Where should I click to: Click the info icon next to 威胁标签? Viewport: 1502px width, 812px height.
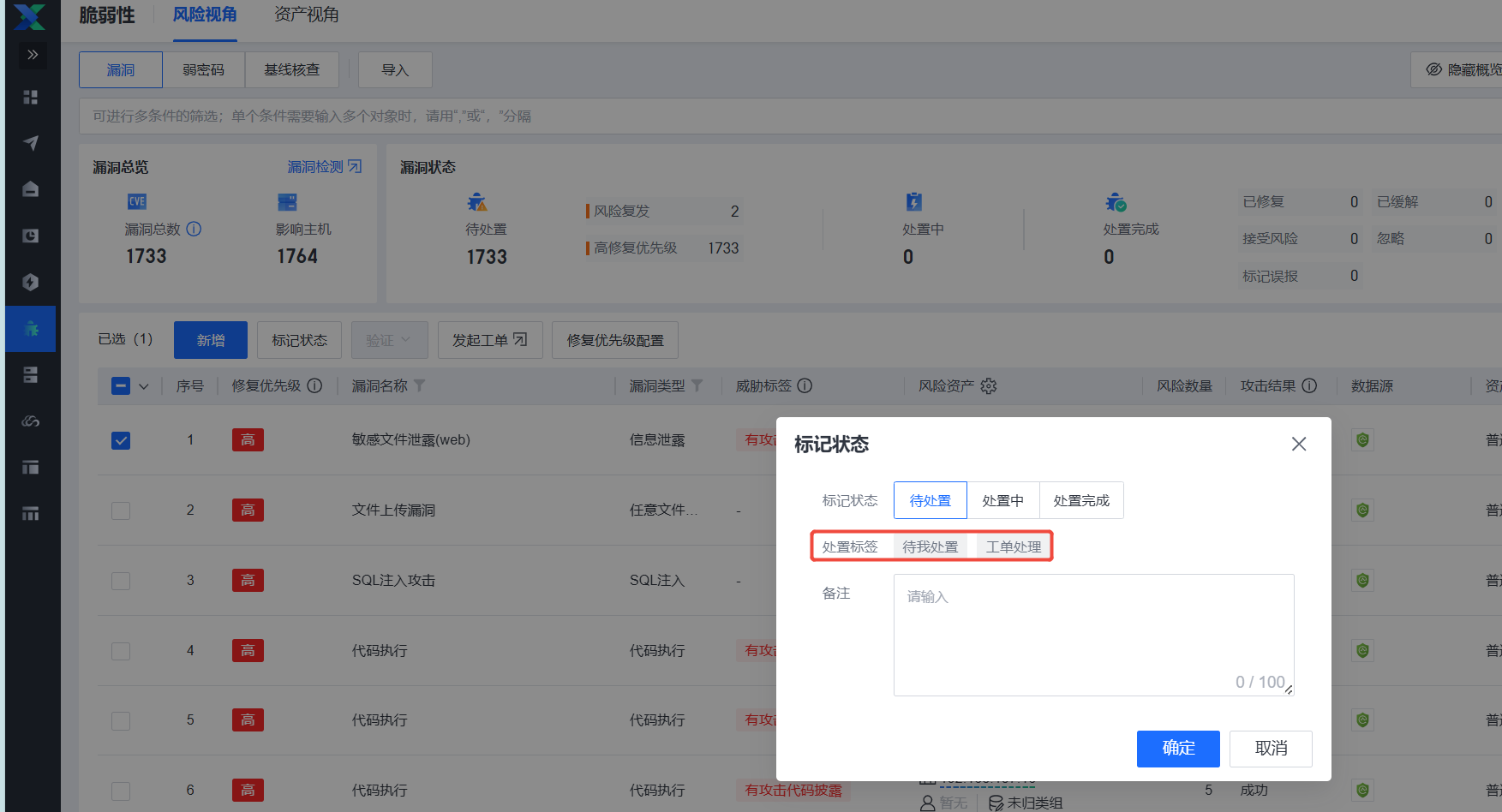pyautogui.click(x=805, y=385)
